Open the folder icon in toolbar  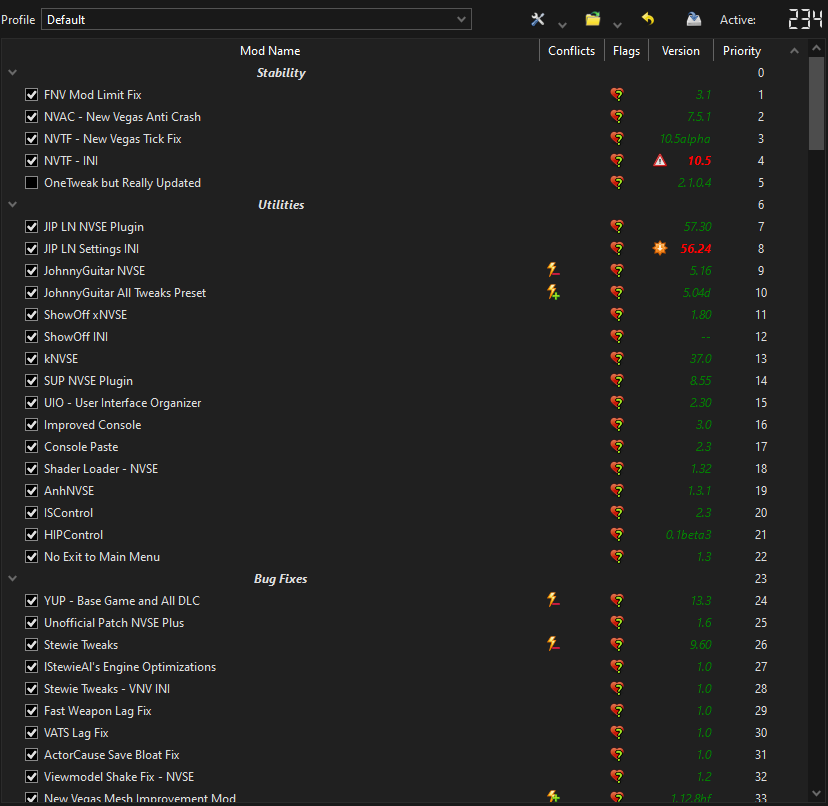[x=593, y=20]
